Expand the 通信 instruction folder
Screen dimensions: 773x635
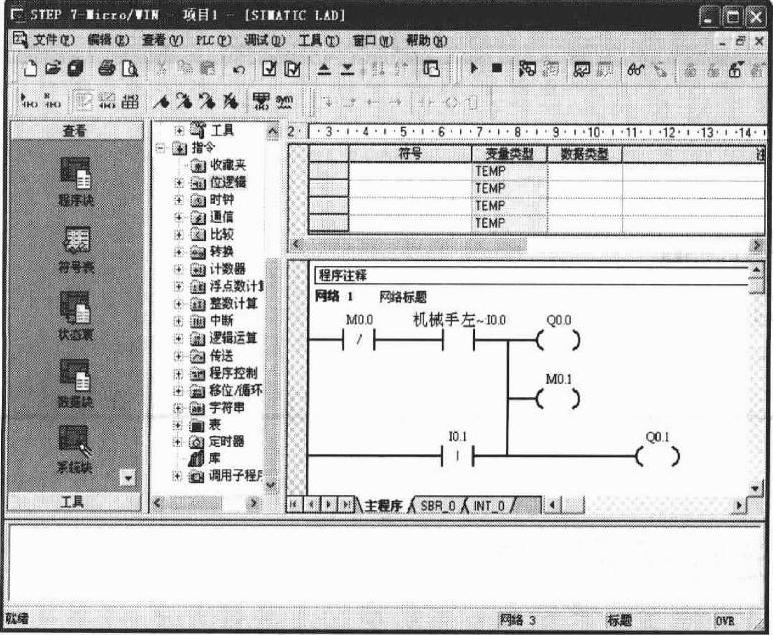click(x=179, y=217)
